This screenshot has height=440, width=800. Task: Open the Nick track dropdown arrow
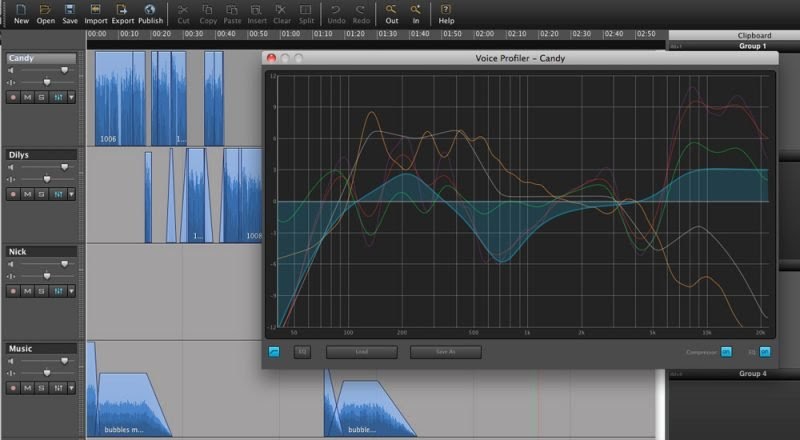point(71,291)
